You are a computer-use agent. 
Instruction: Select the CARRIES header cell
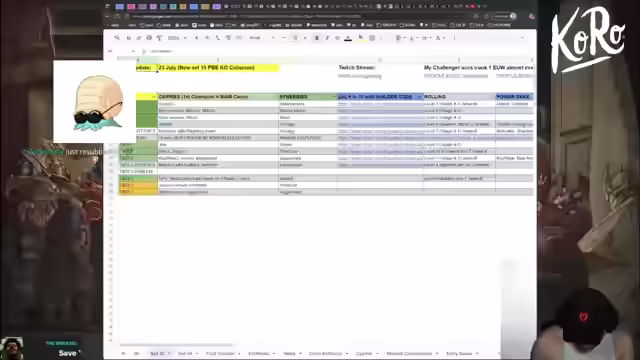click(x=218, y=97)
